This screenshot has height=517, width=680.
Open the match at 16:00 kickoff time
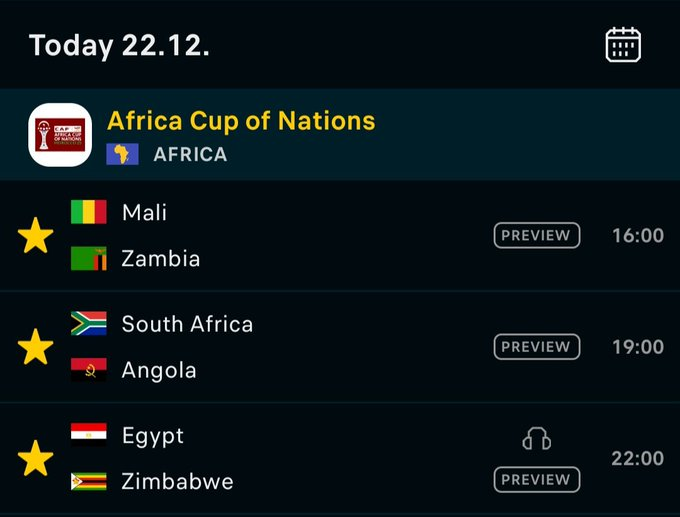tap(638, 236)
